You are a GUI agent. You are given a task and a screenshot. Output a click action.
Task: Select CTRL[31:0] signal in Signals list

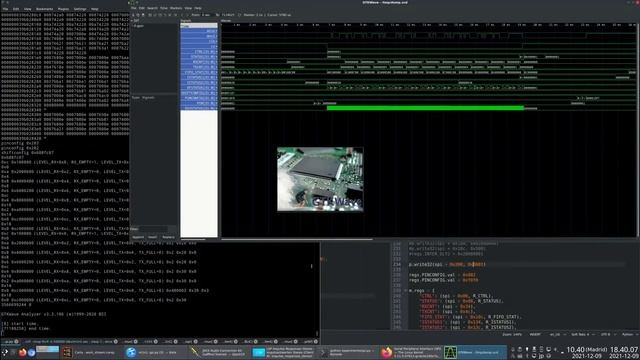coord(199,52)
